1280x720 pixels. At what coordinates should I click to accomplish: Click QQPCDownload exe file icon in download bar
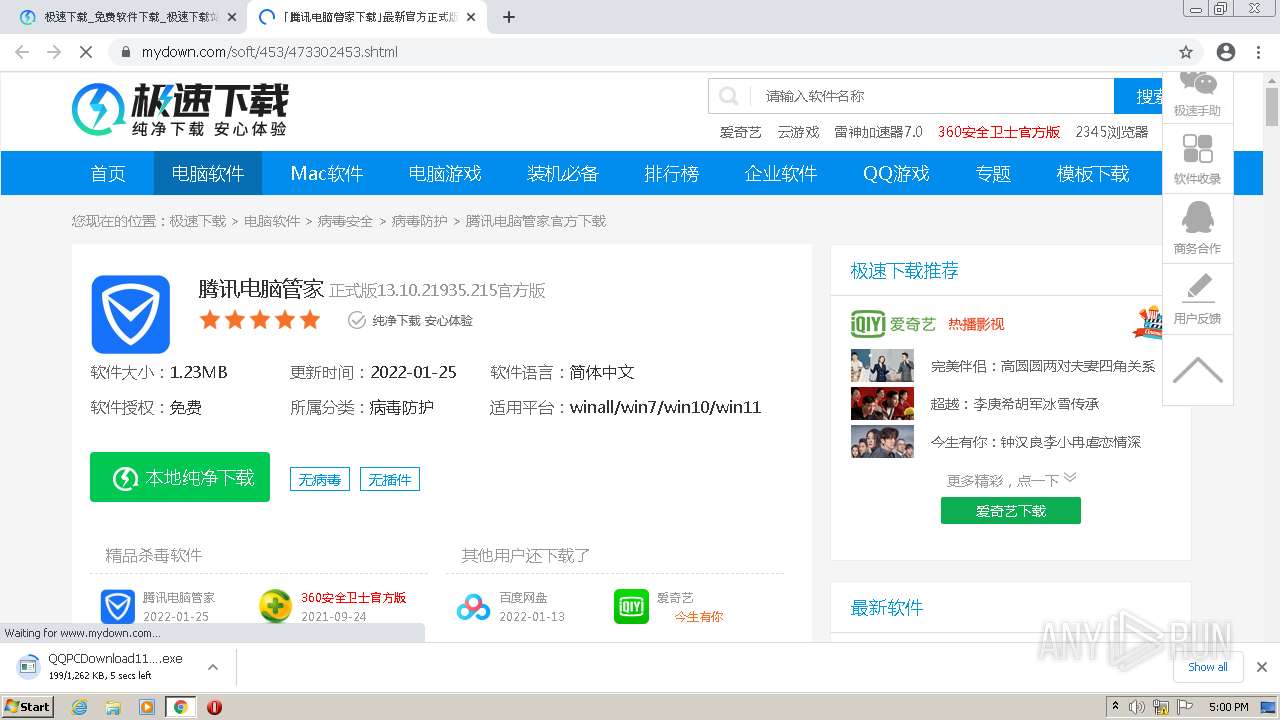coord(29,666)
